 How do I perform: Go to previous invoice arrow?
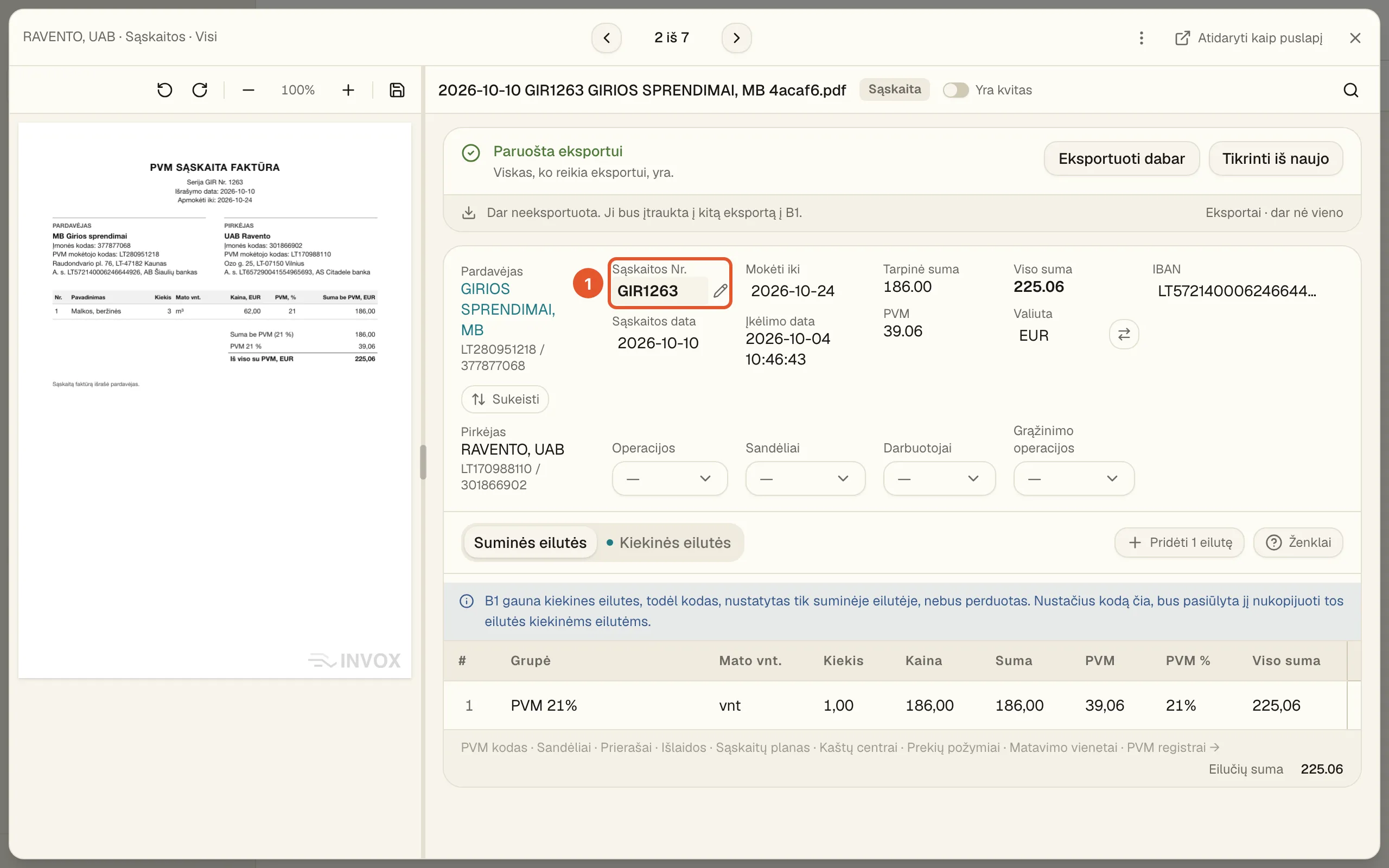click(607, 38)
